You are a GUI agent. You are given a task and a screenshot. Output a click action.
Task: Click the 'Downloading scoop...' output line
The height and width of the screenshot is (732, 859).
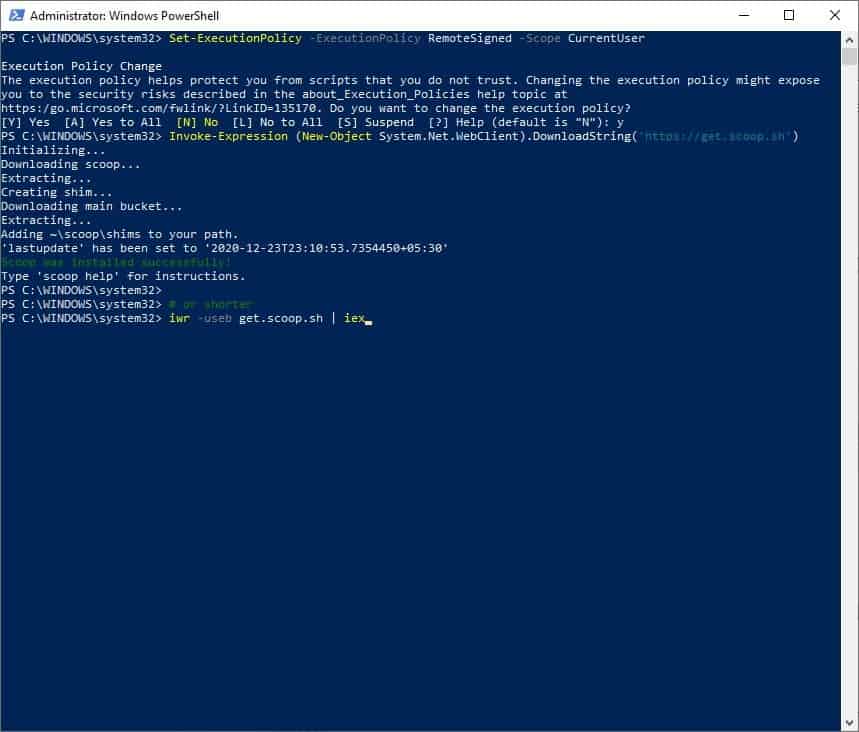[x=71, y=164]
